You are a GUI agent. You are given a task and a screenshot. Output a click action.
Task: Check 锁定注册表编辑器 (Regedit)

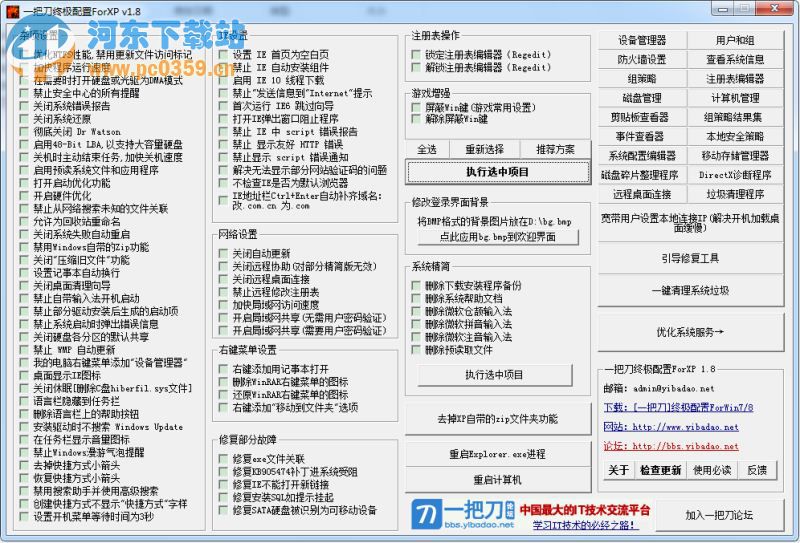[x=416, y=54]
